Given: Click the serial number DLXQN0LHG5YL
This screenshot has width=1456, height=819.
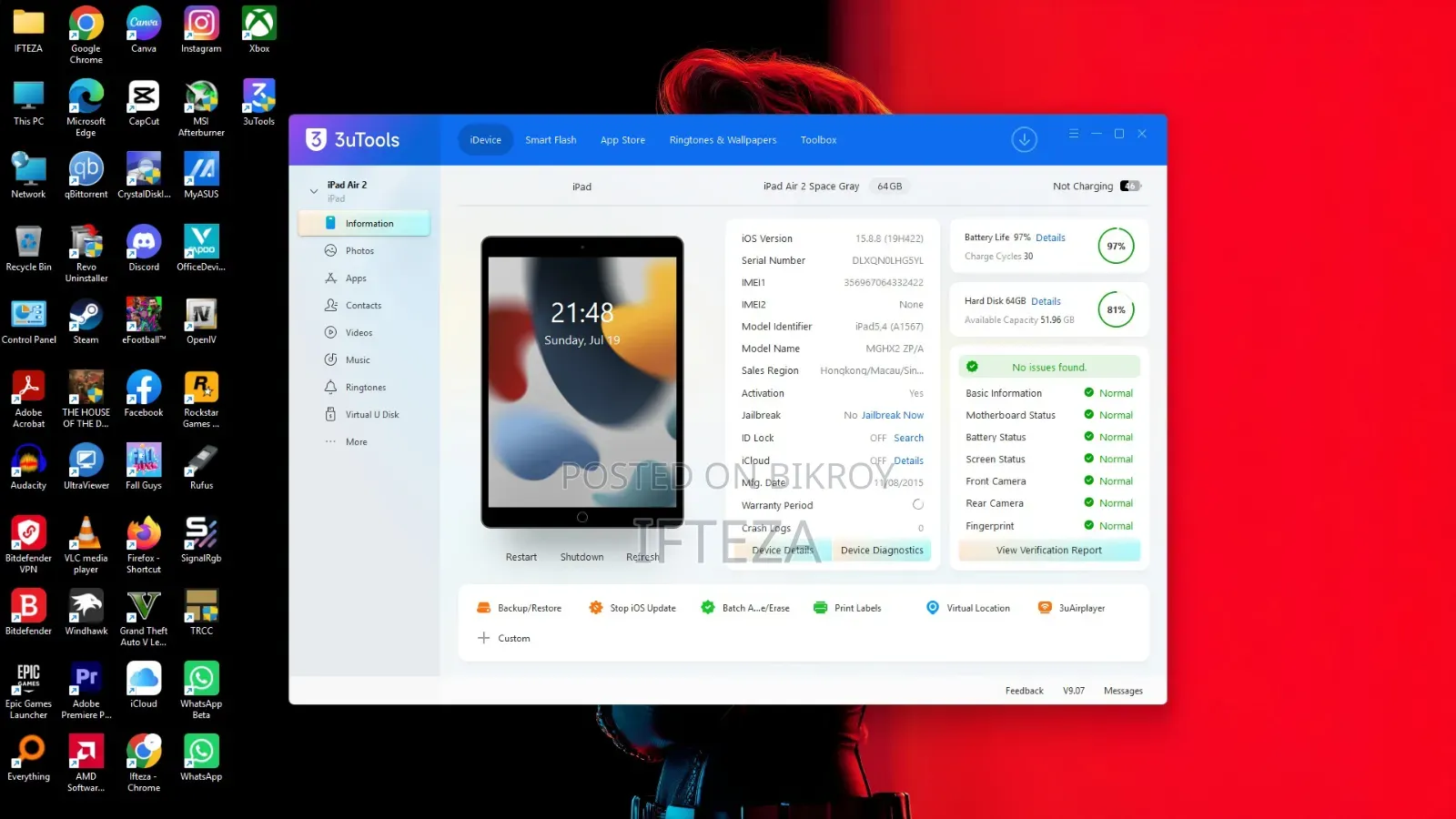Looking at the screenshot, I should coord(887,261).
